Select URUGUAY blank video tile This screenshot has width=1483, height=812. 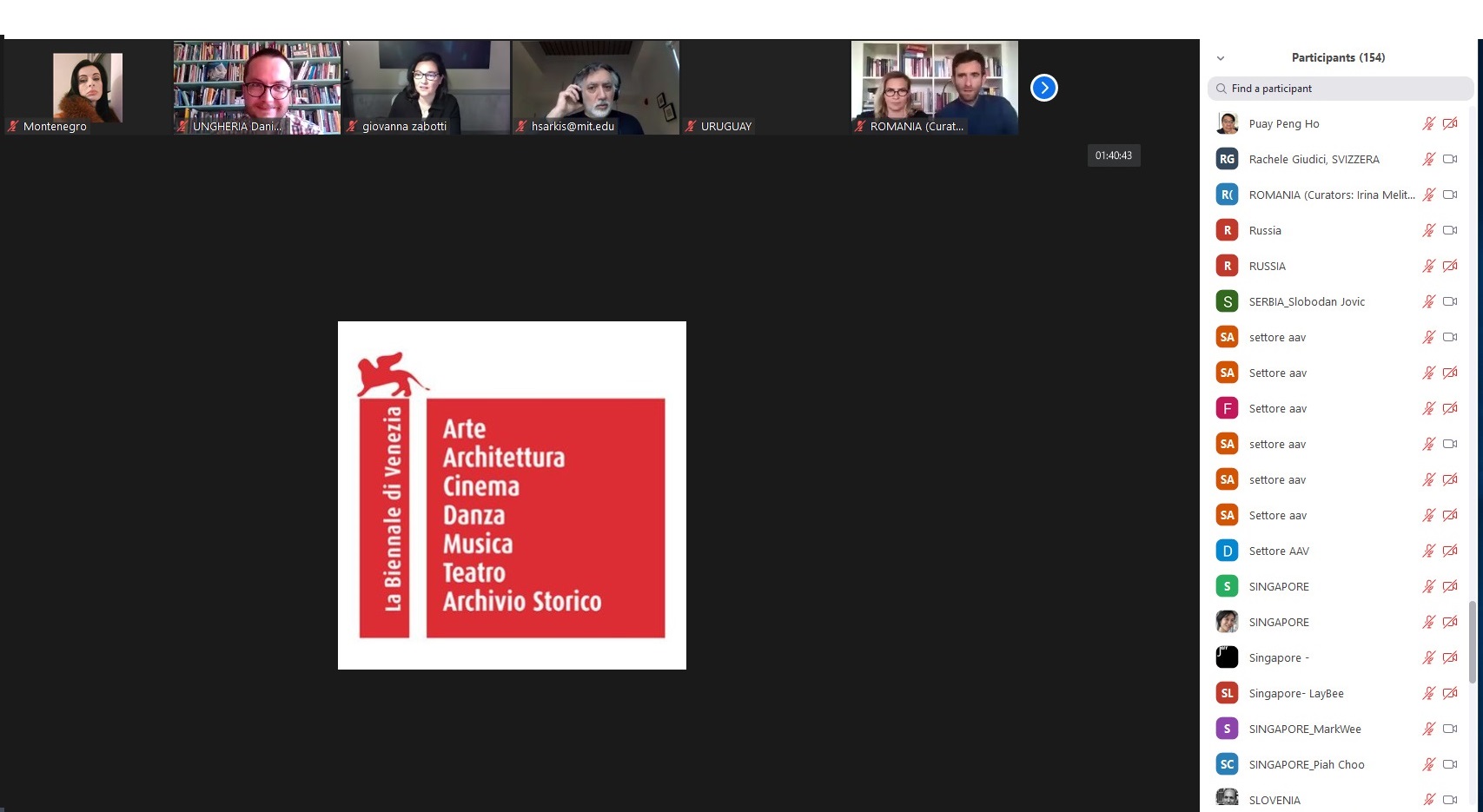point(765,88)
